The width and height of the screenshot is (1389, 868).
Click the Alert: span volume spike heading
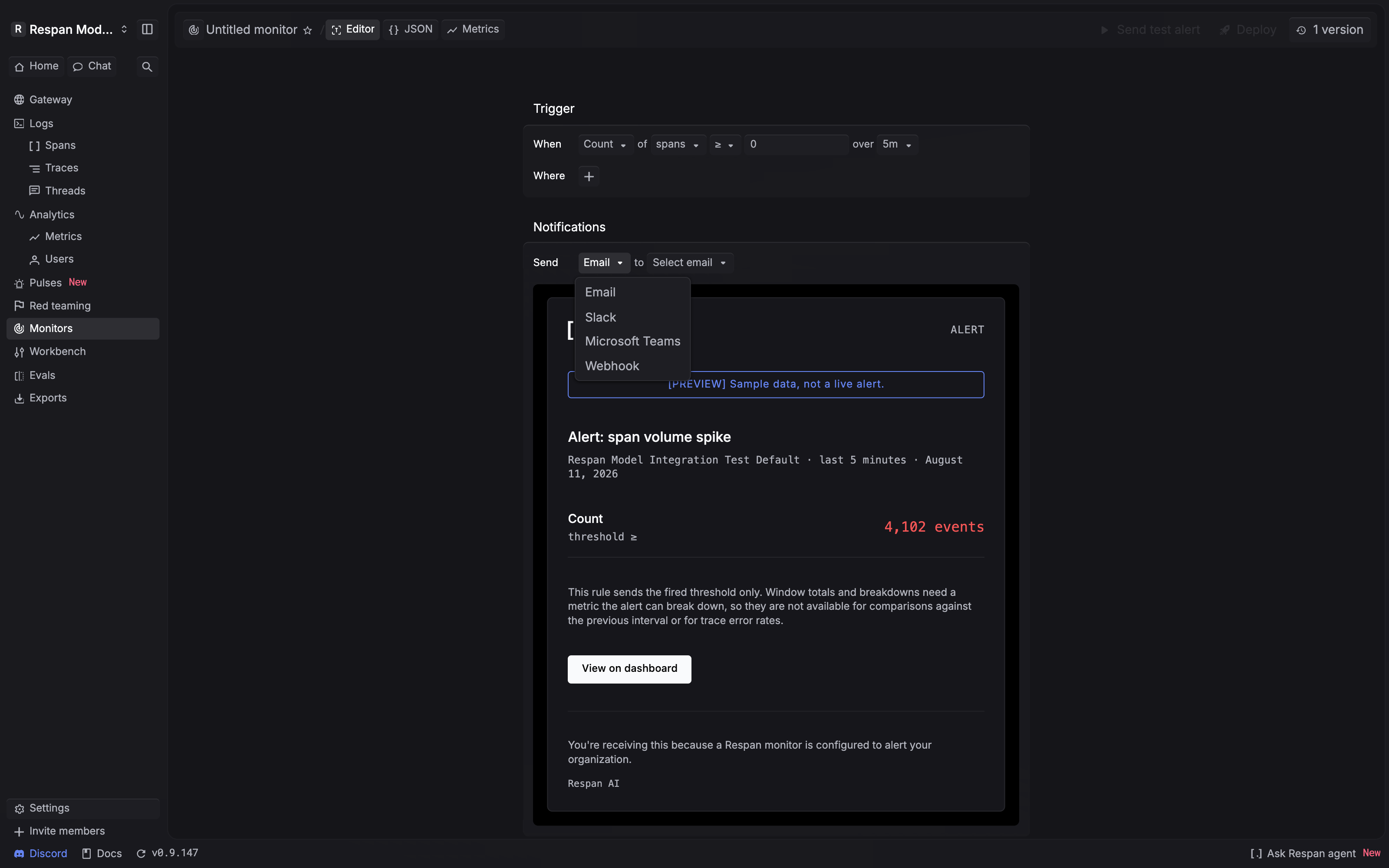(x=649, y=437)
